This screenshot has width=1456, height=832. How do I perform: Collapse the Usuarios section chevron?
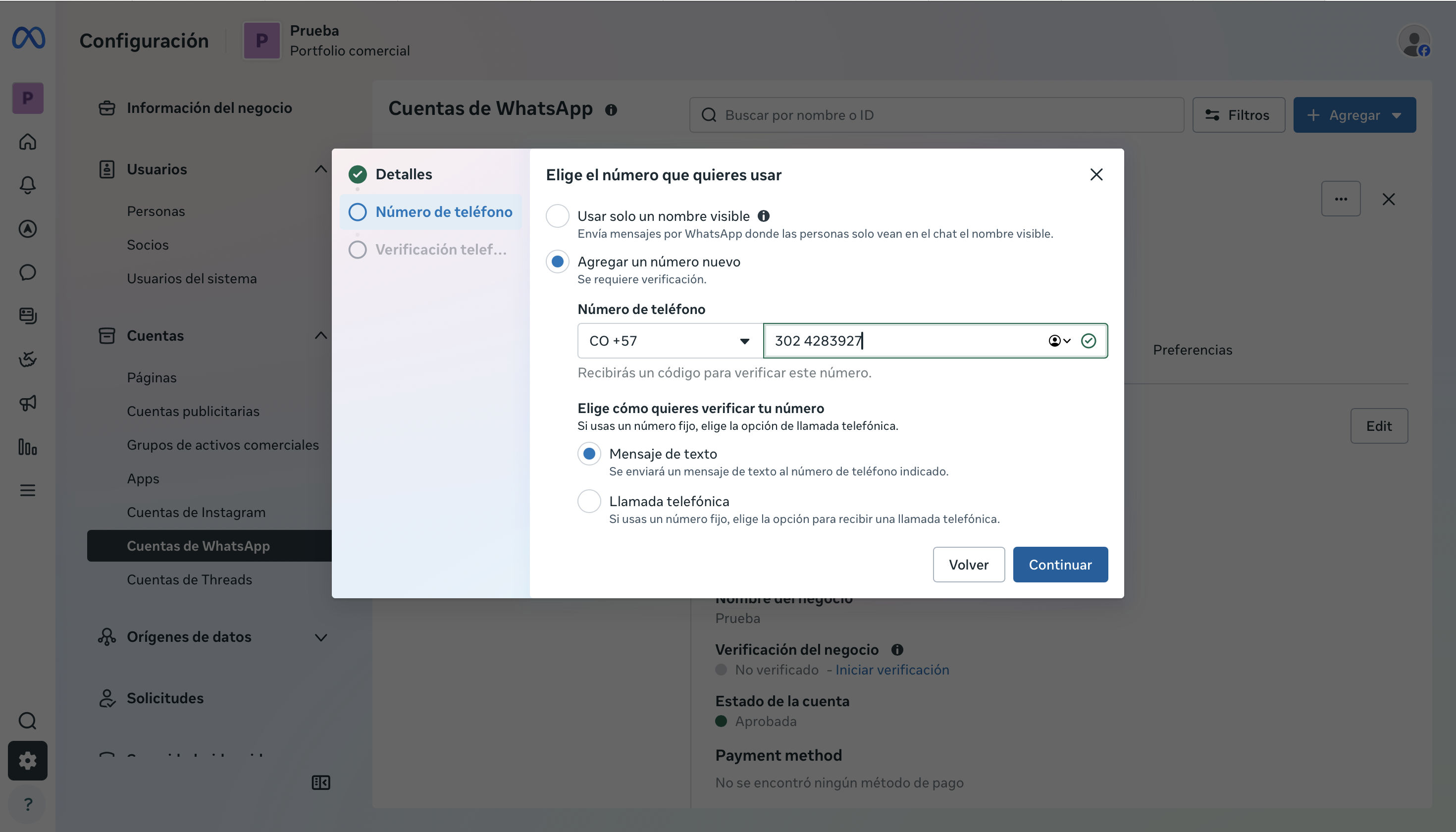tap(321, 169)
